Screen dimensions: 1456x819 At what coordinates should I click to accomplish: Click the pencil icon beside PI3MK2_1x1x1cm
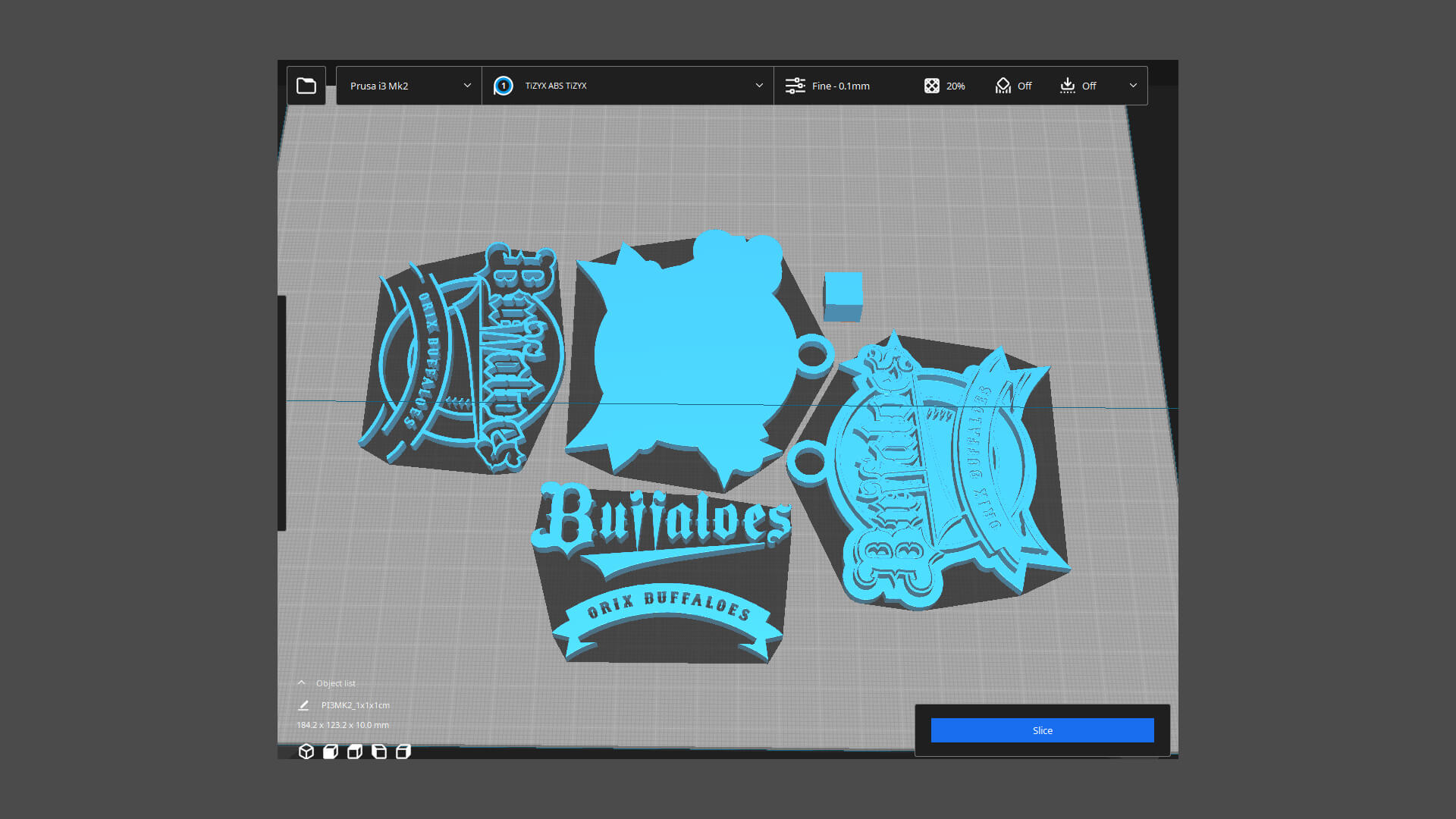[303, 705]
